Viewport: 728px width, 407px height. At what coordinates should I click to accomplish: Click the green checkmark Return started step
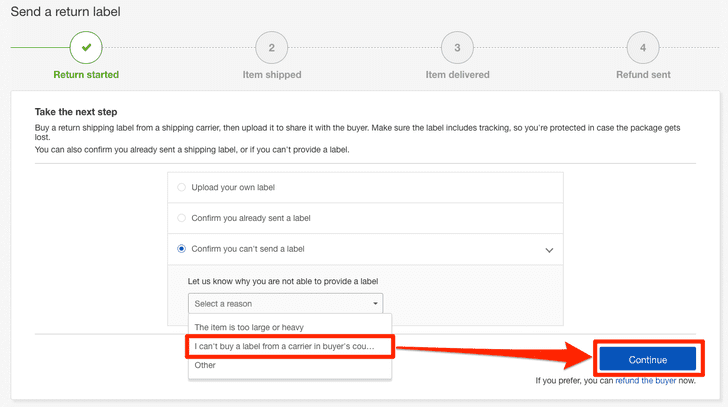click(86, 47)
